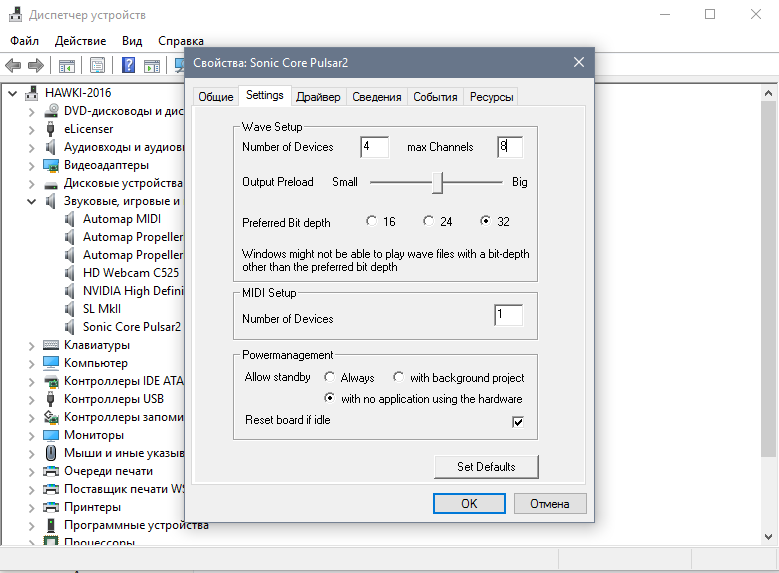Click the DVD-дисководы category icon
The image size is (779, 573).
coord(51,111)
